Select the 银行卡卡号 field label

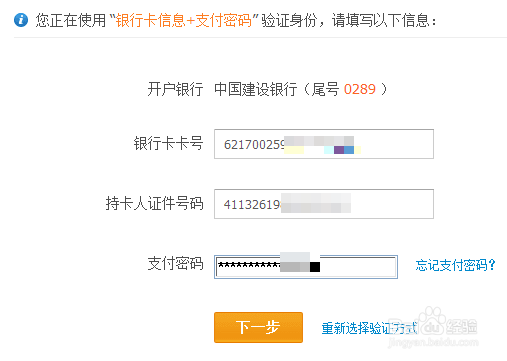click(x=168, y=144)
